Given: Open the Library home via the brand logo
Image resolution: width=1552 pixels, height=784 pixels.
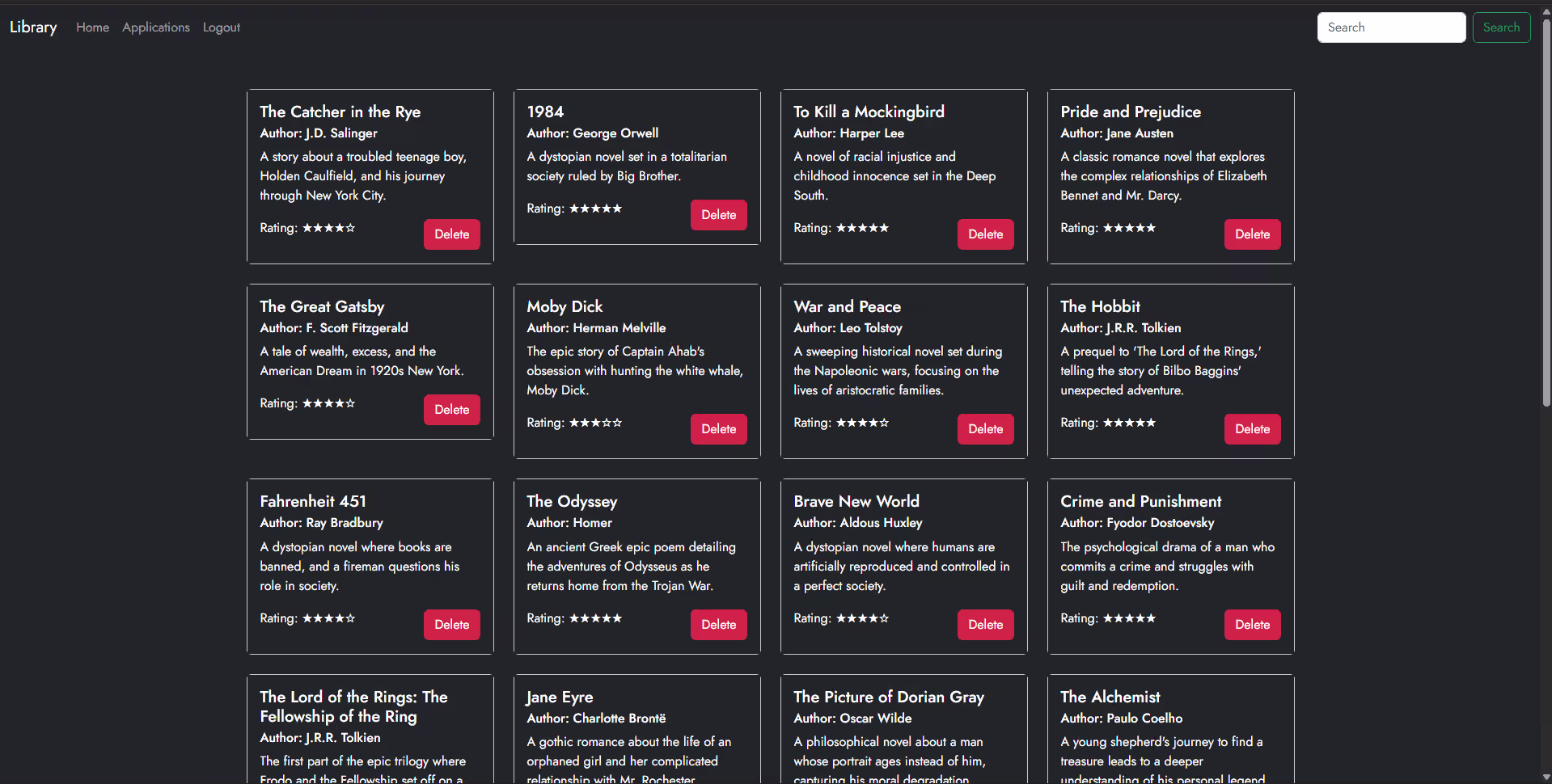Looking at the screenshot, I should 32,27.
